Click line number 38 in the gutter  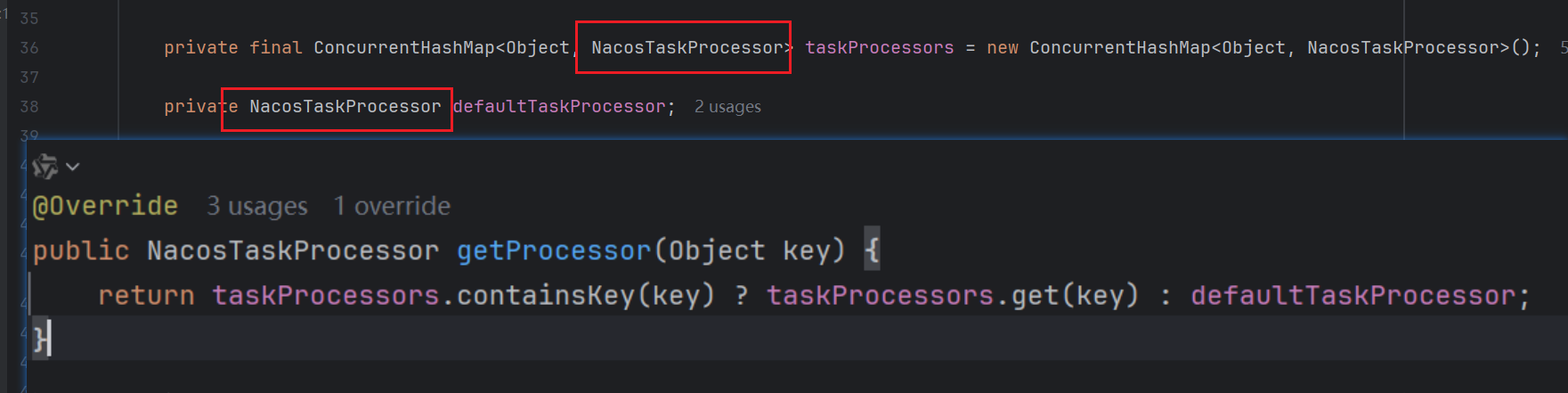pos(29,107)
